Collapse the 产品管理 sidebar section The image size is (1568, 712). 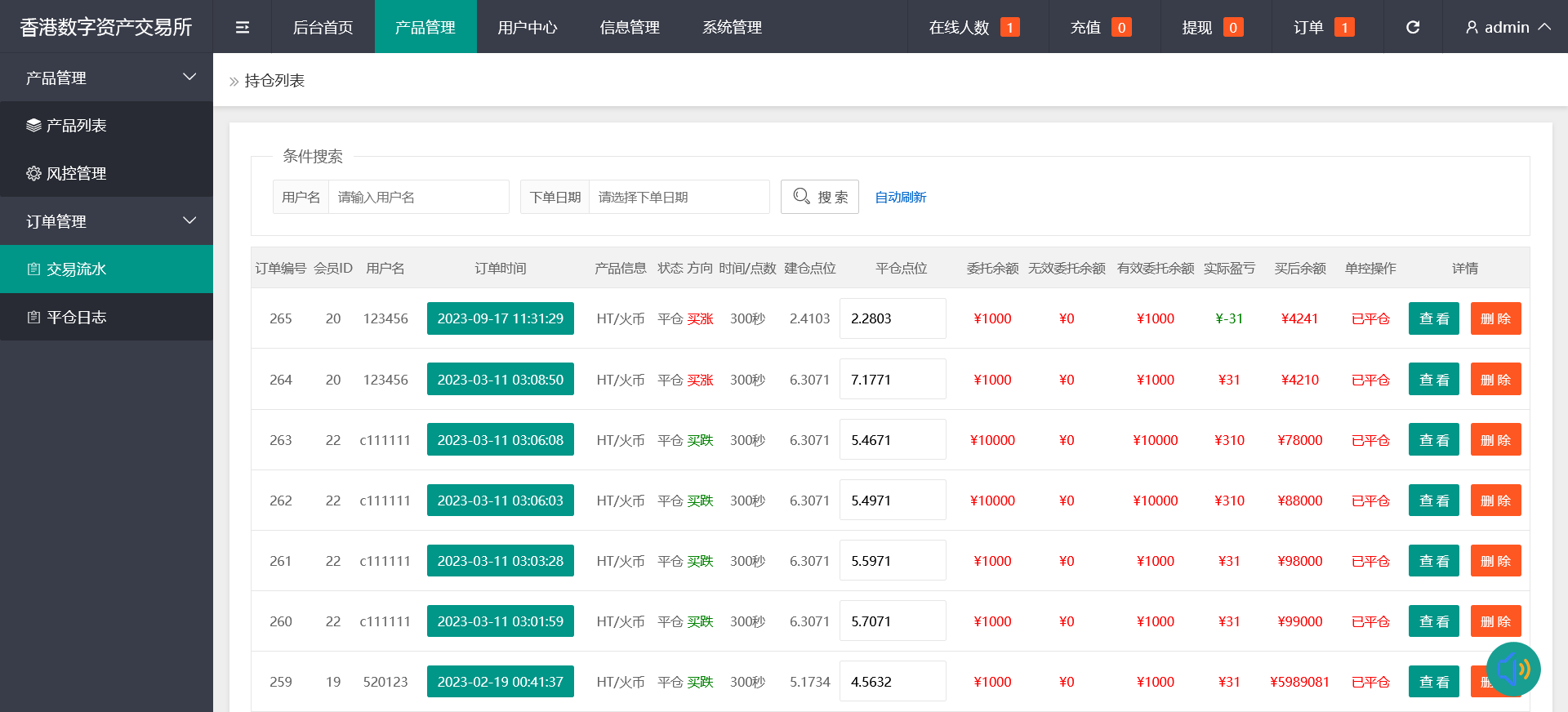(x=106, y=78)
